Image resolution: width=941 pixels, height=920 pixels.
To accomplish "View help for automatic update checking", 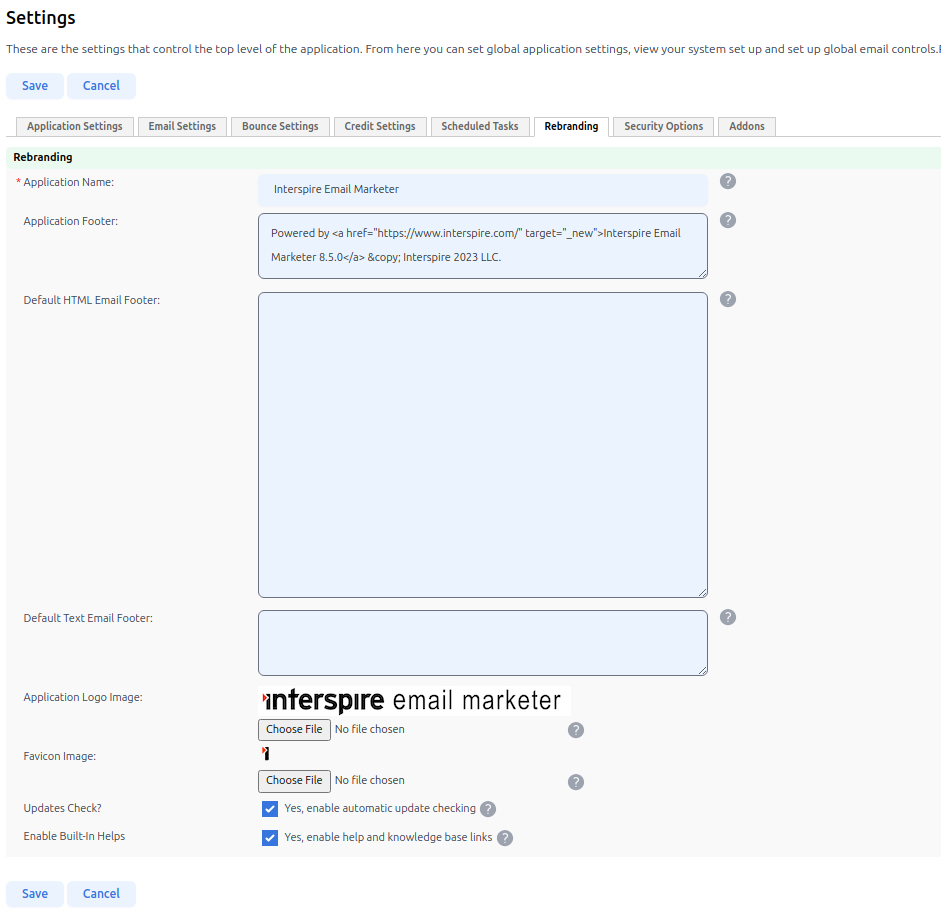I will click(x=488, y=810).
